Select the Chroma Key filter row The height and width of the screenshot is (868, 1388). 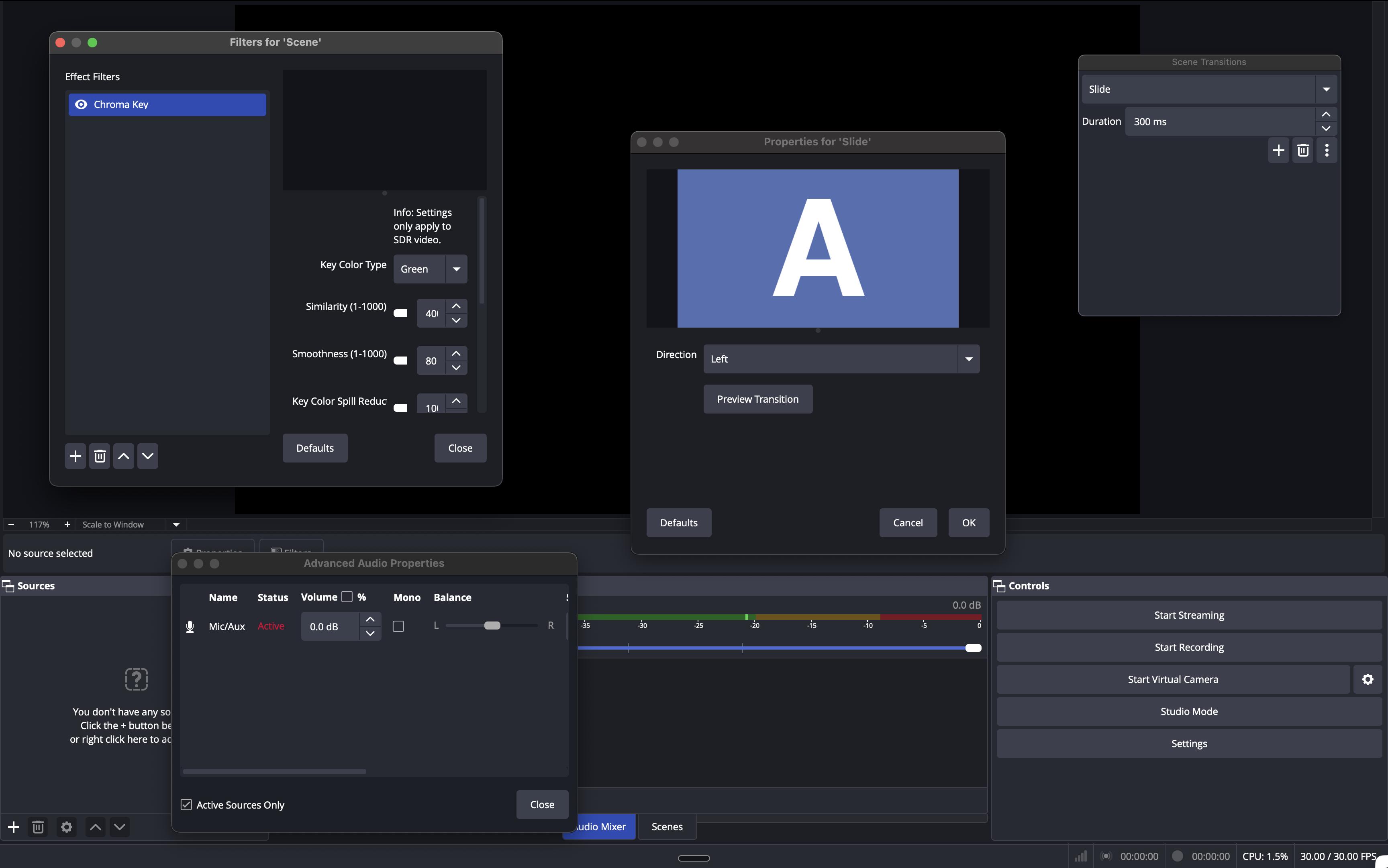(167, 104)
